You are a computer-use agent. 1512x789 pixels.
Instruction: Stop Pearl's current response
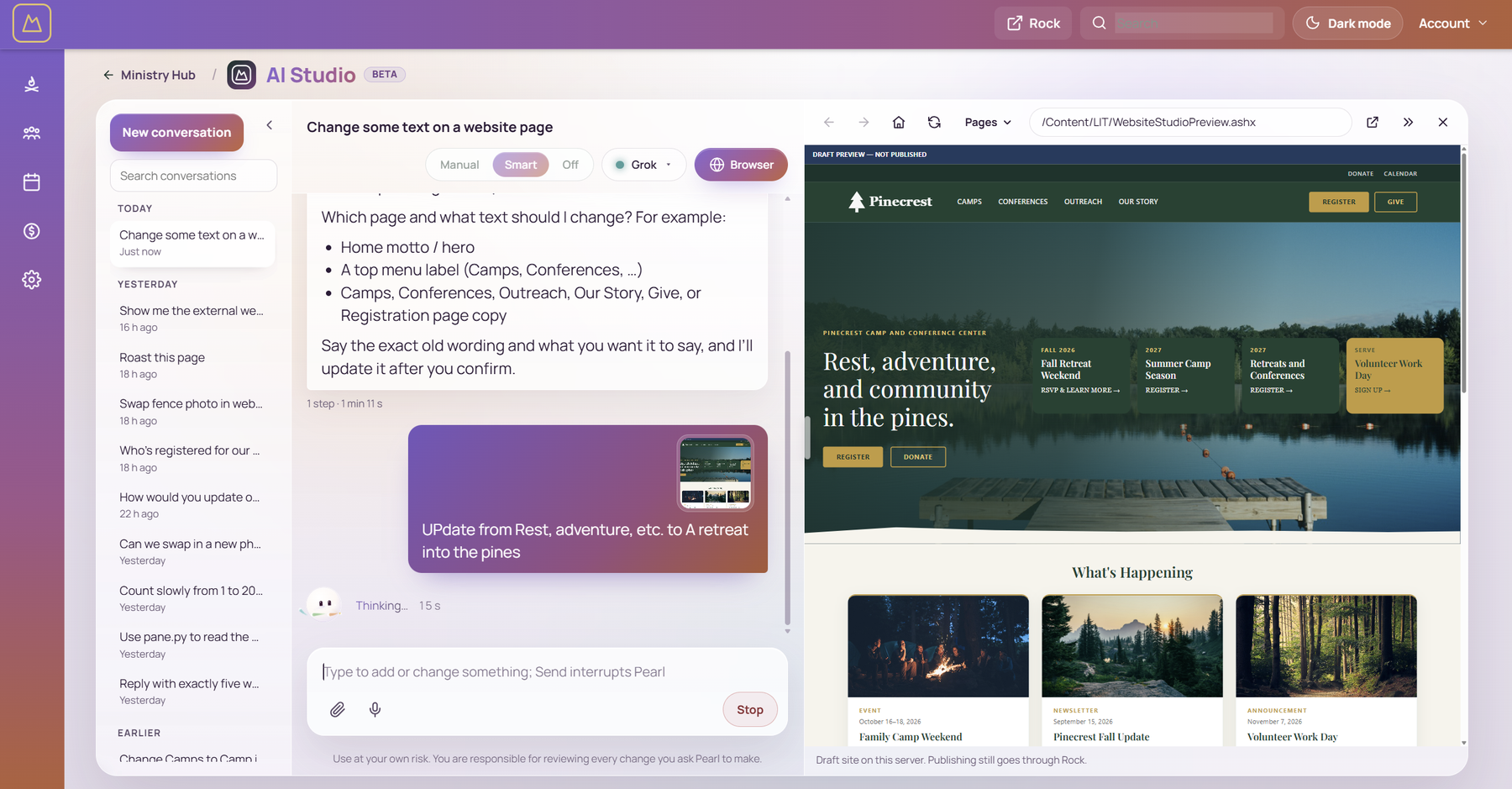click(x=750, y=710)
